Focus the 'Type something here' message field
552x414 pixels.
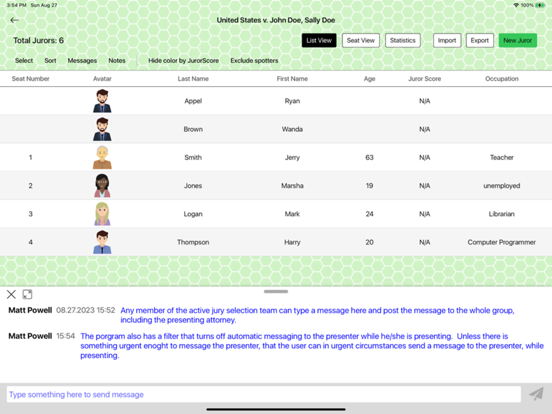pyautogui.click(x=264, y=394)
